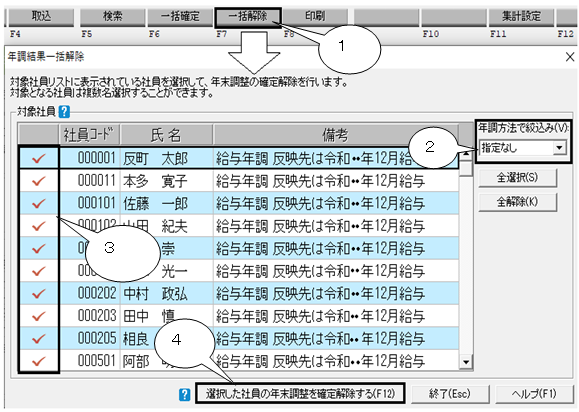
Task: Click the 氏名 column header
Action: (x=166, y=135)
